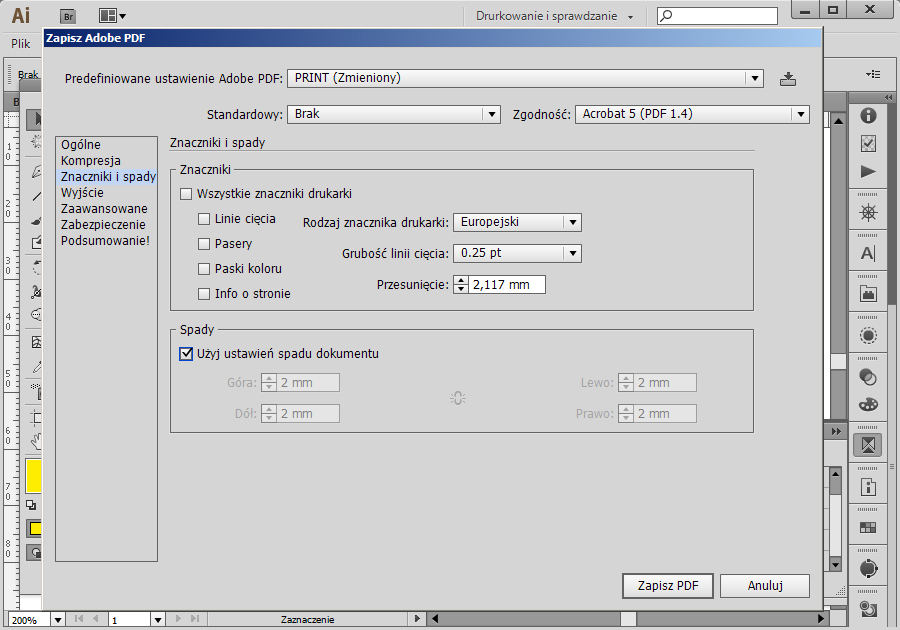Go to the Kompresja section
The width and height of the screenshot is (900, 630).
pyautogui.click(x=91, y=161)
